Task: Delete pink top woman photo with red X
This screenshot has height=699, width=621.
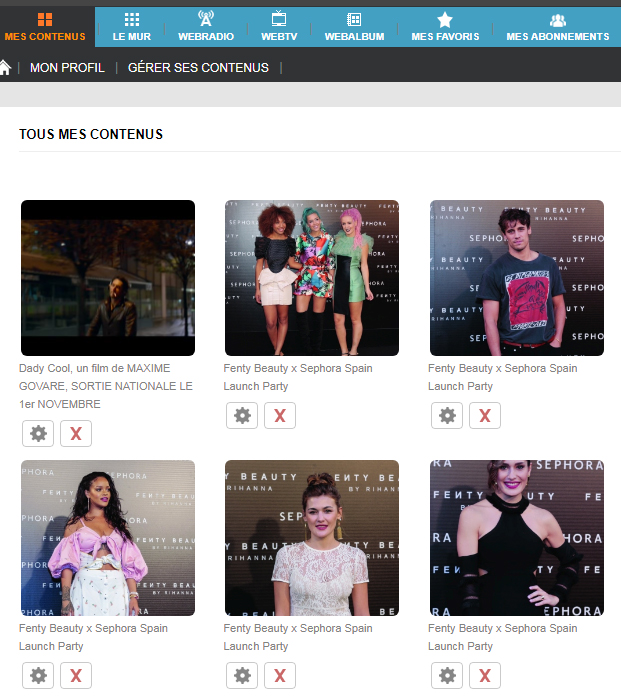Action: (x=76, y=675)
